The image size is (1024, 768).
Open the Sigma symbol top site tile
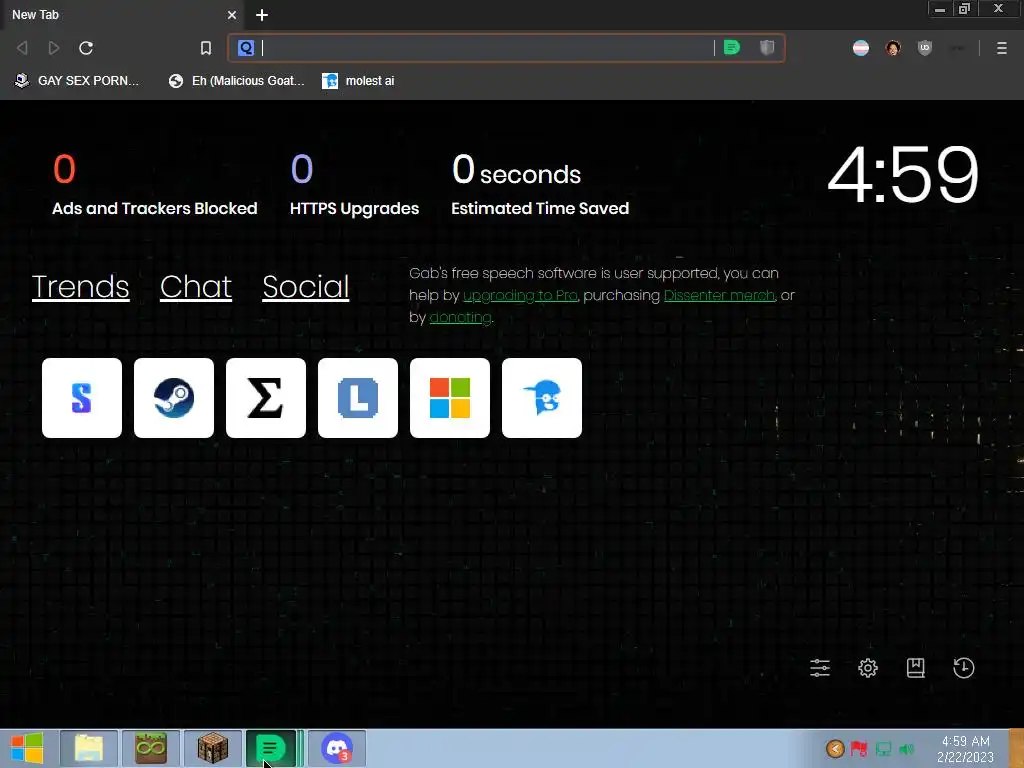[x=266, y=398]
